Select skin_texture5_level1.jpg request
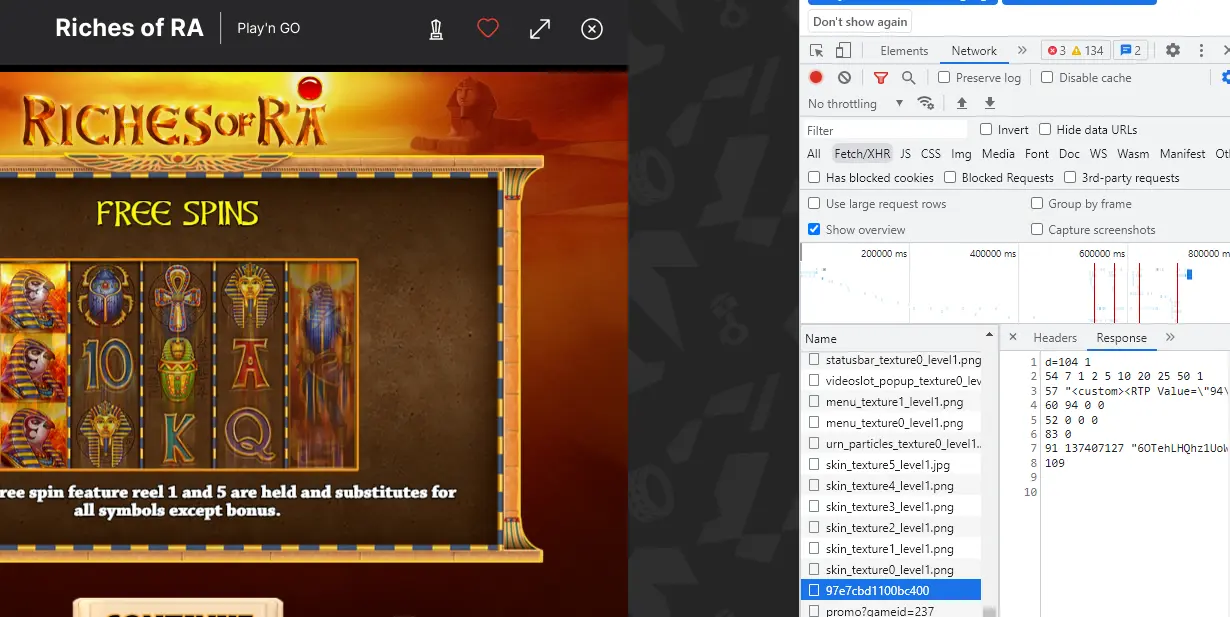 pos(891,464)
